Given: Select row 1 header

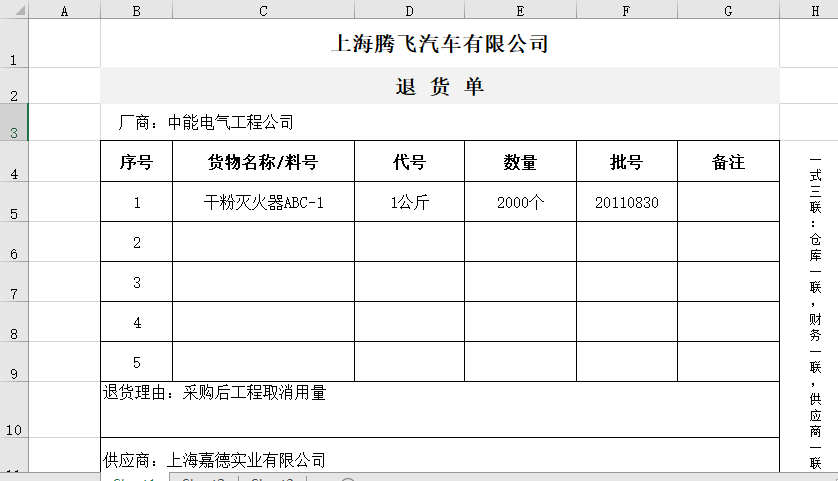Looking at the screenshot, I should (14, 44).
